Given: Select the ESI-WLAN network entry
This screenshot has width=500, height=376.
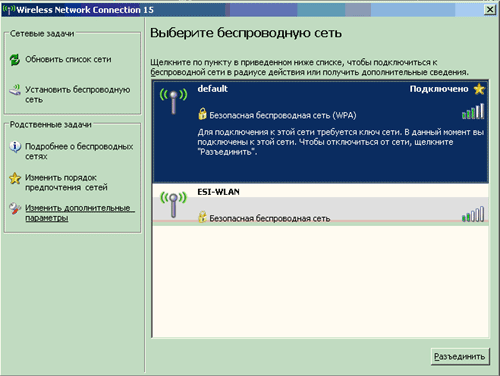Looking at the screenshot, I should click(321, 205).
